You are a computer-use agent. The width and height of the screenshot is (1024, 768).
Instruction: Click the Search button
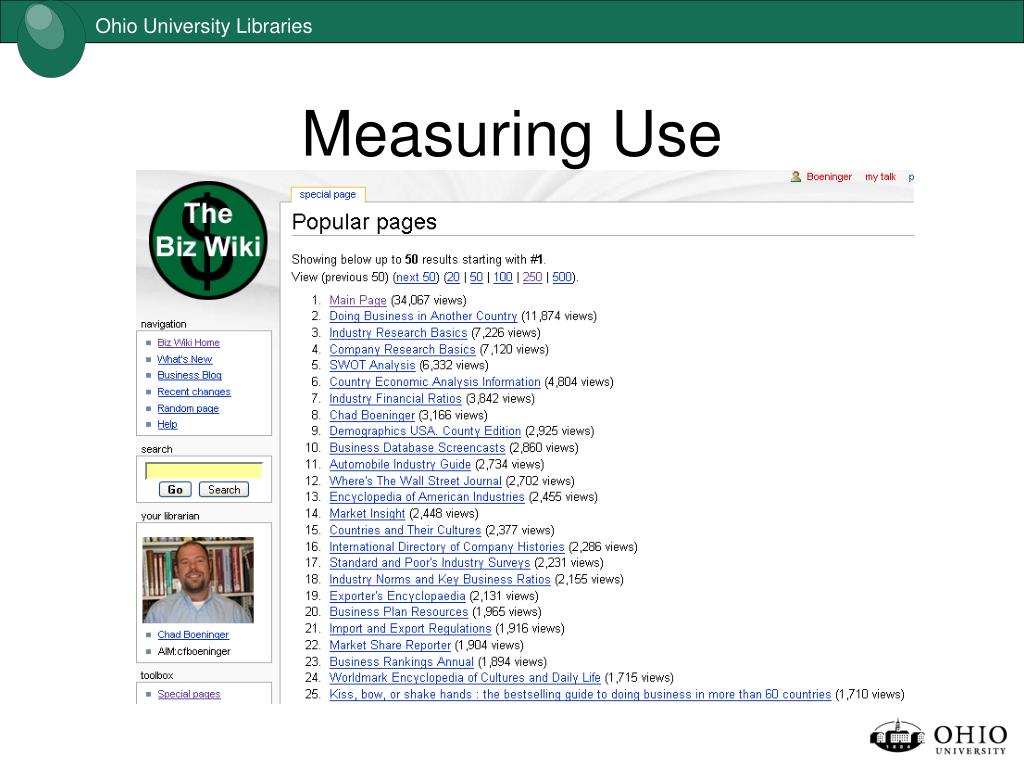click(224, 490)
